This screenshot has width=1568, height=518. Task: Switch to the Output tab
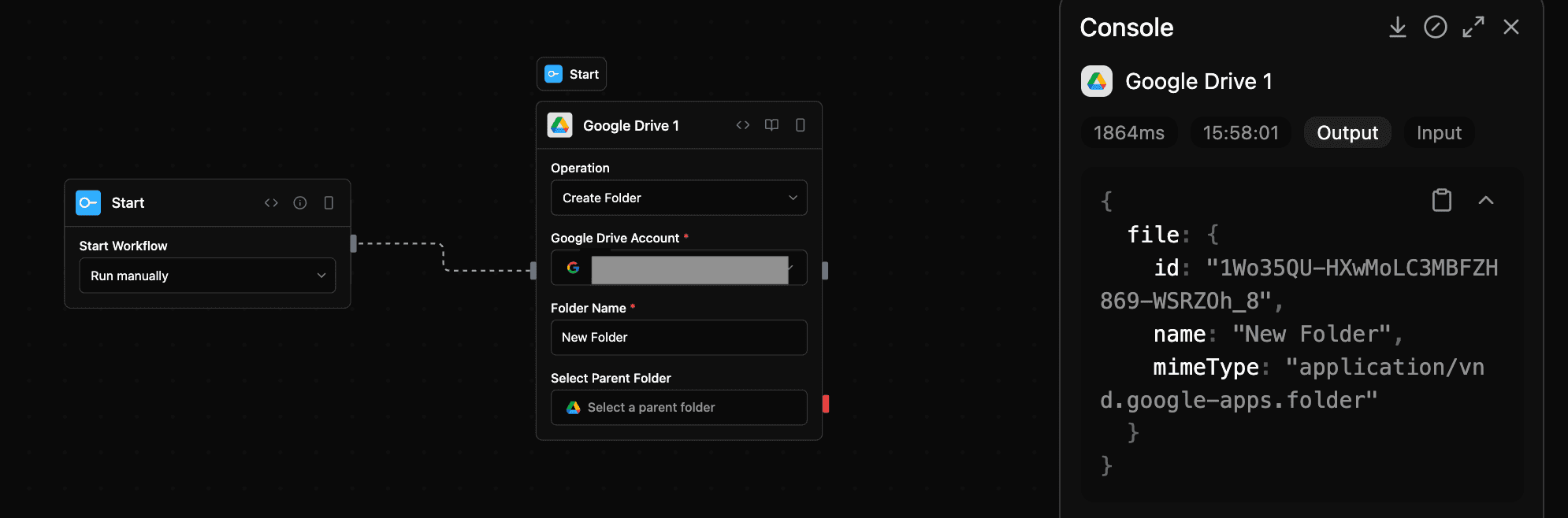coord(1347,133)
